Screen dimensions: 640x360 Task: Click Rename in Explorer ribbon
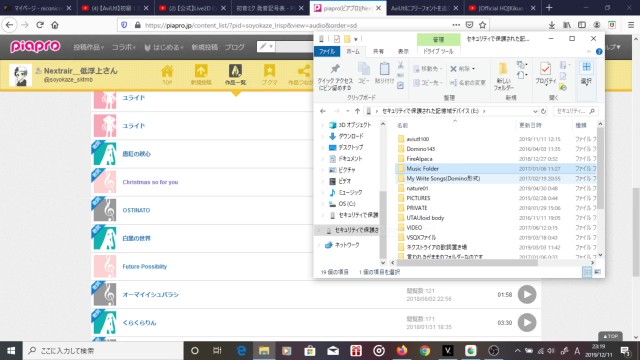(x=468, y=82)
